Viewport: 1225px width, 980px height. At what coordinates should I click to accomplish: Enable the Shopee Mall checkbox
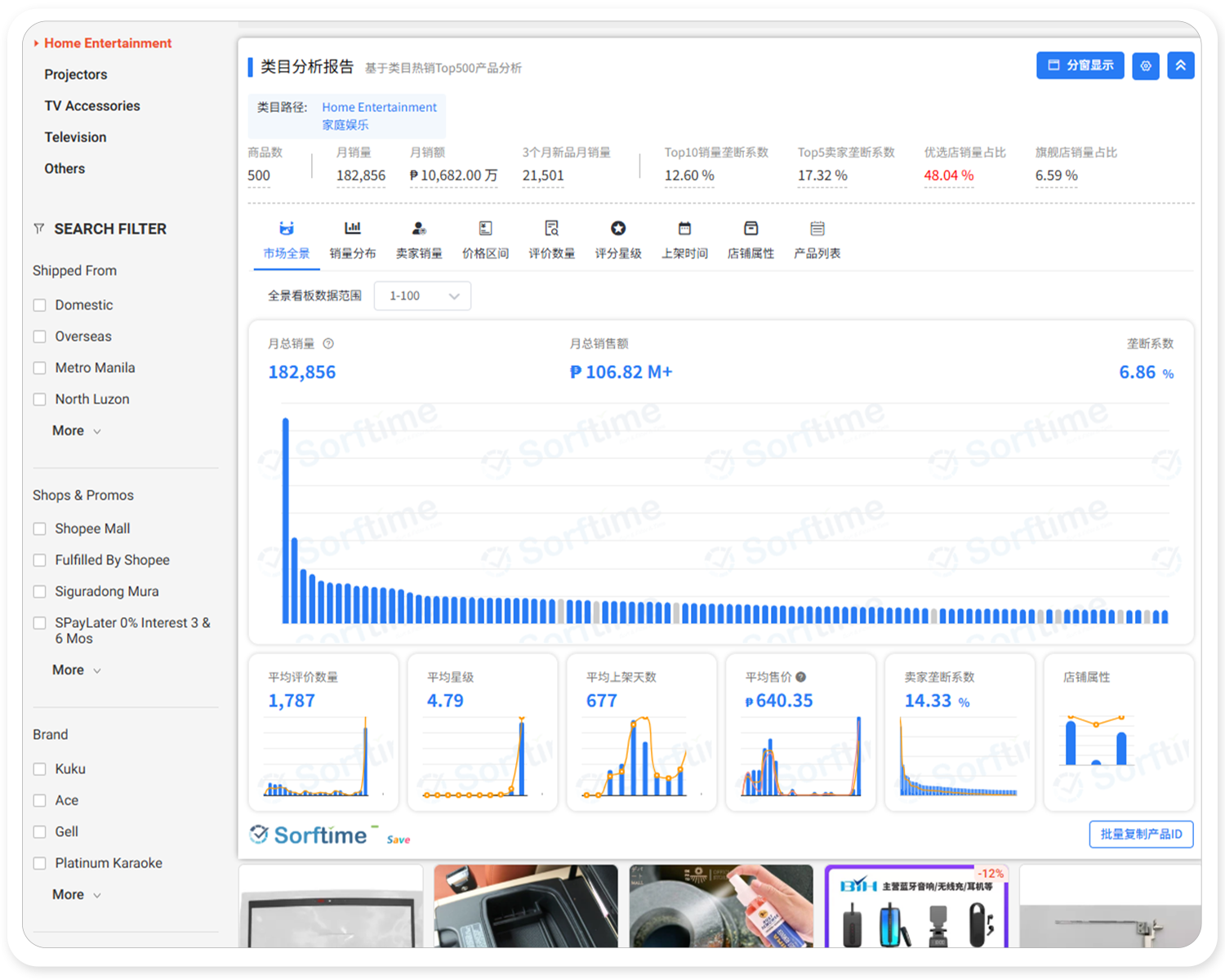(39, 528)
